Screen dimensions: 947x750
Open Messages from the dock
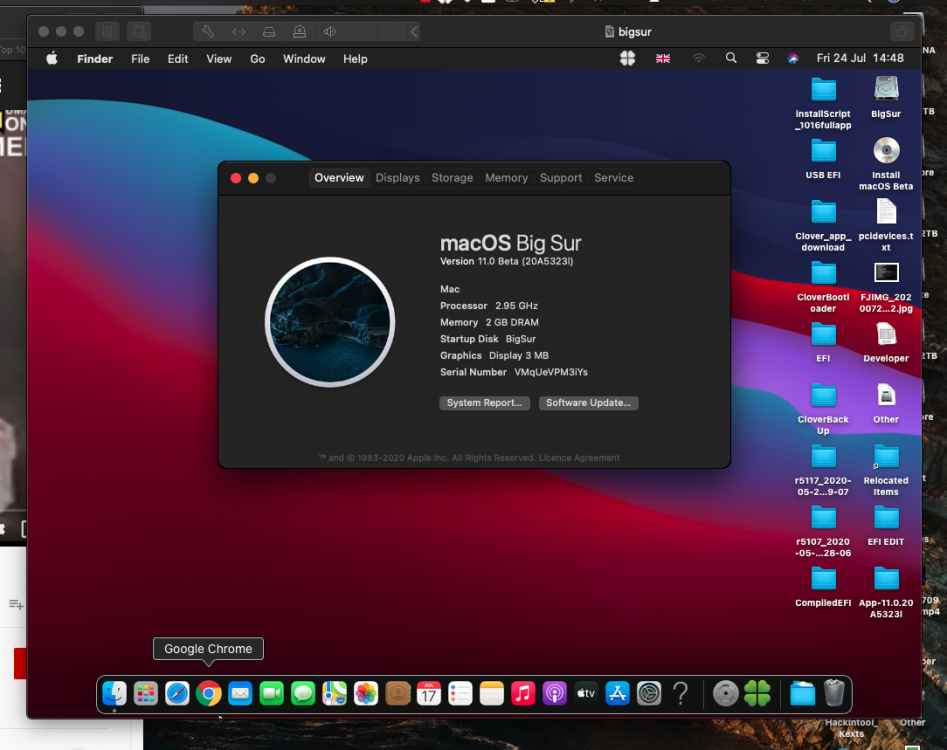point(303,693)
